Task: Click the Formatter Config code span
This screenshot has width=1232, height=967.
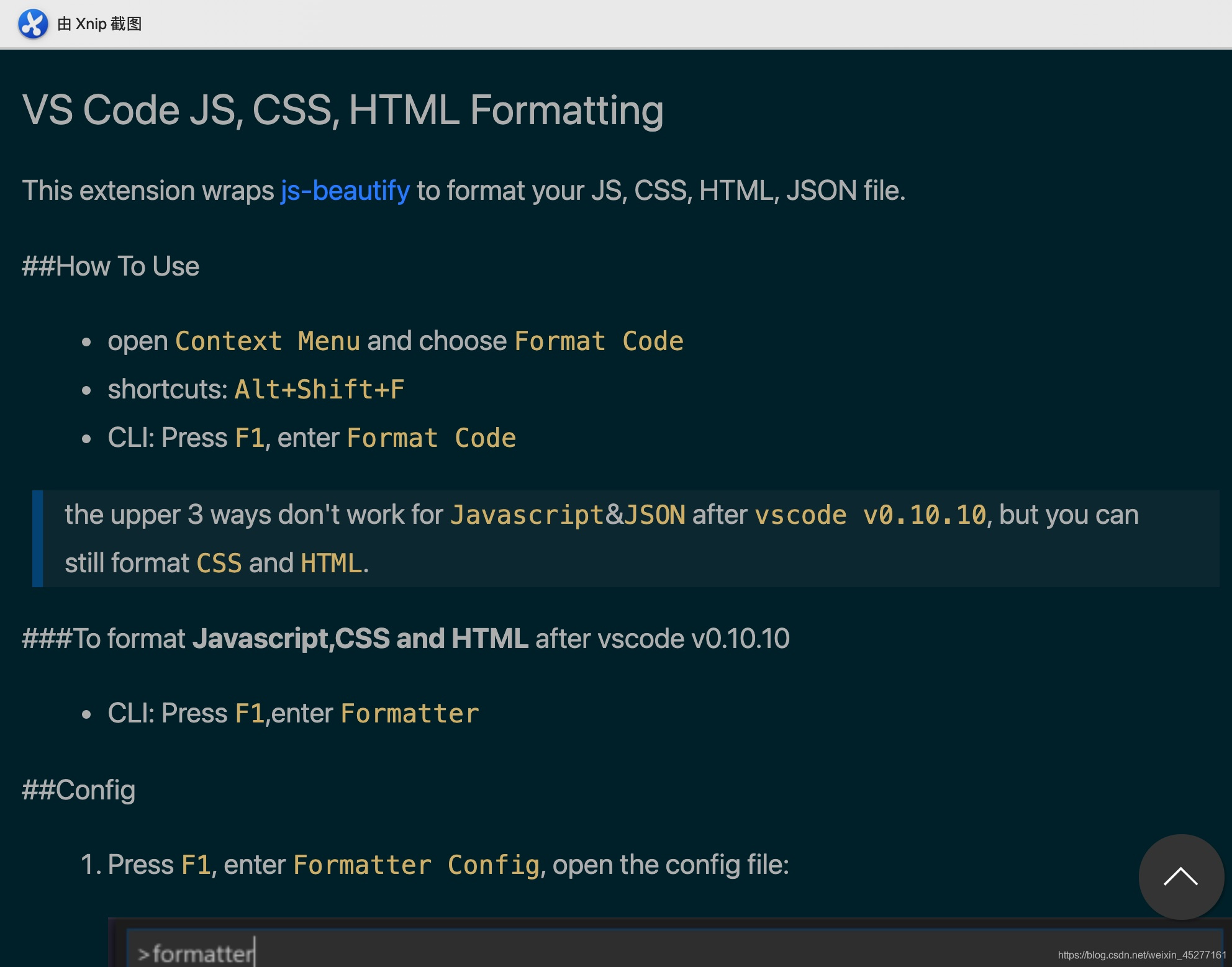Action: pyautogui.click(x=415, y=863)
